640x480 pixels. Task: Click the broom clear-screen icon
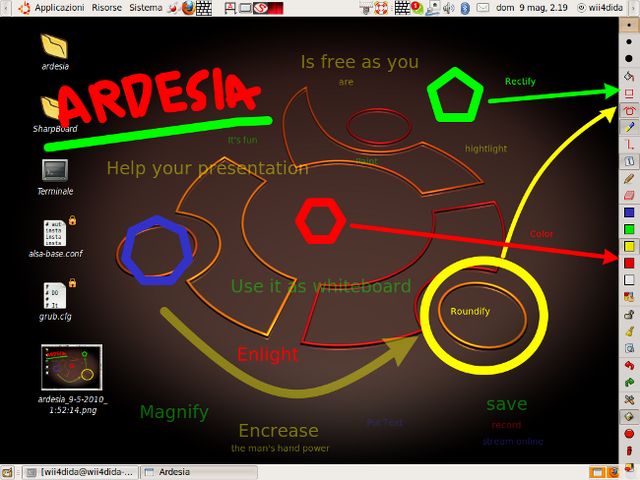coord(629,331)
